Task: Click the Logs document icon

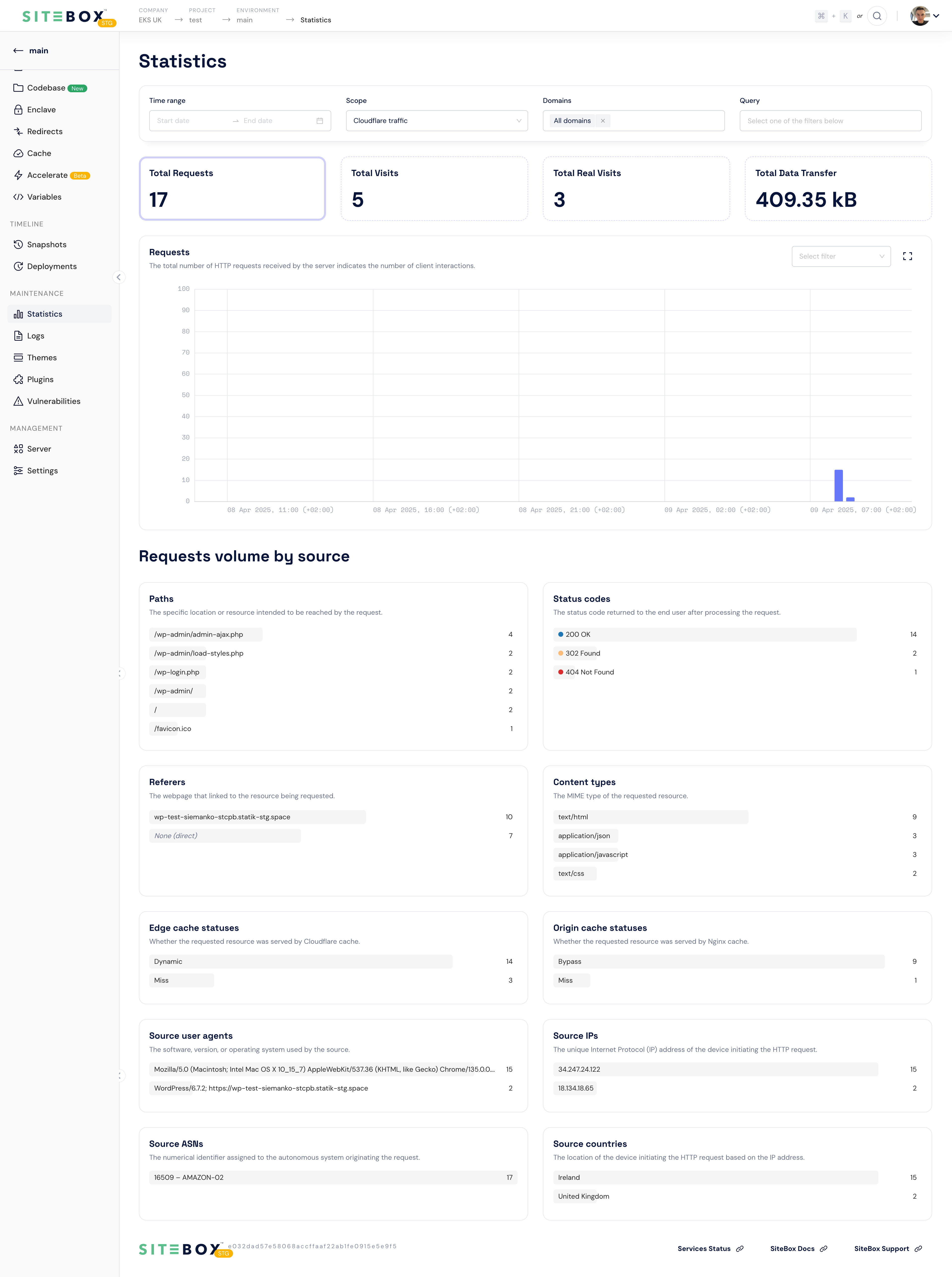Action: [x=18, y=336]
